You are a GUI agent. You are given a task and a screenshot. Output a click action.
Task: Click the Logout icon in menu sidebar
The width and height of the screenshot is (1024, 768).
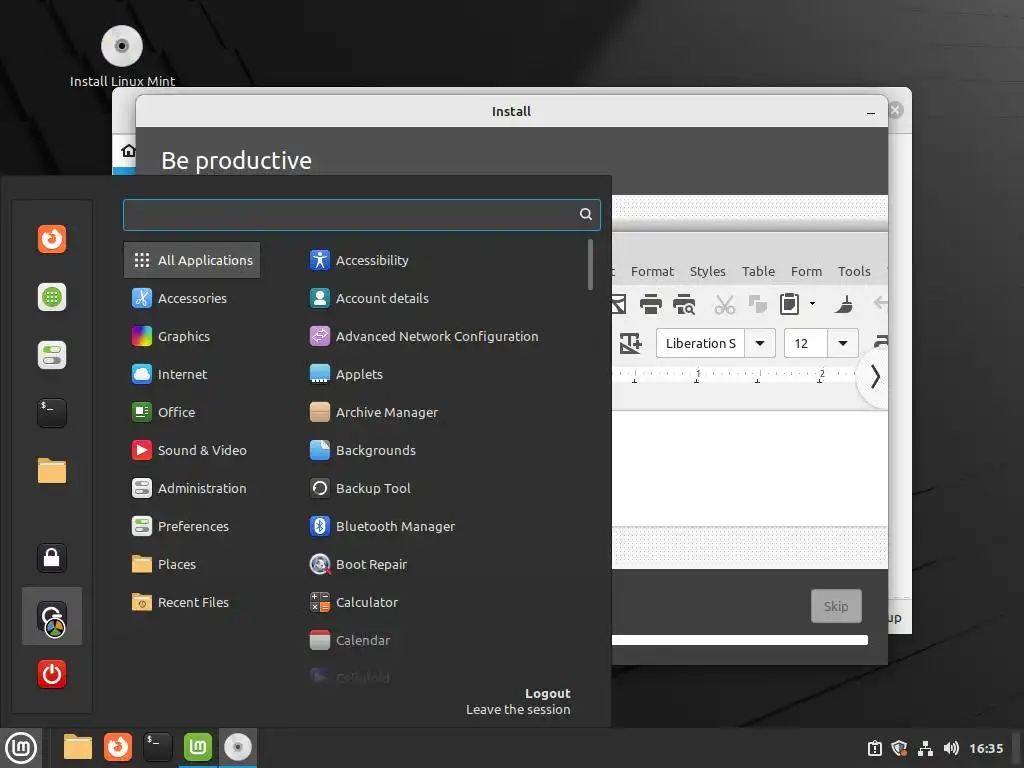point(52,616)
